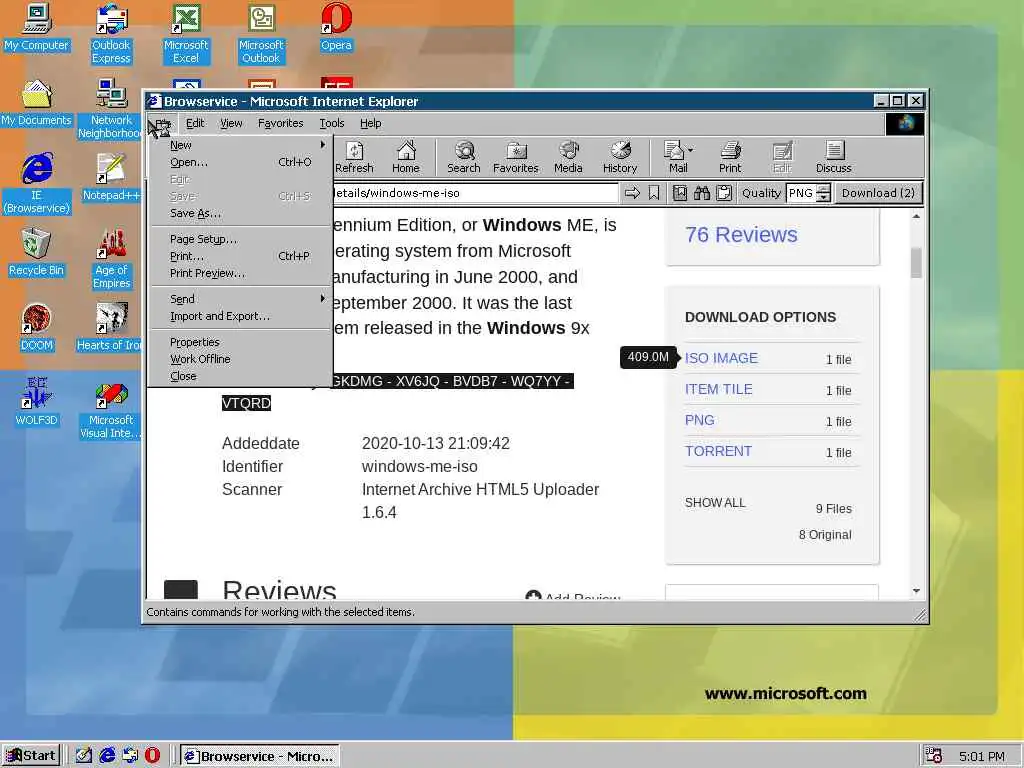Click the page scrollbar up arrow

click(x=916, y=216)
